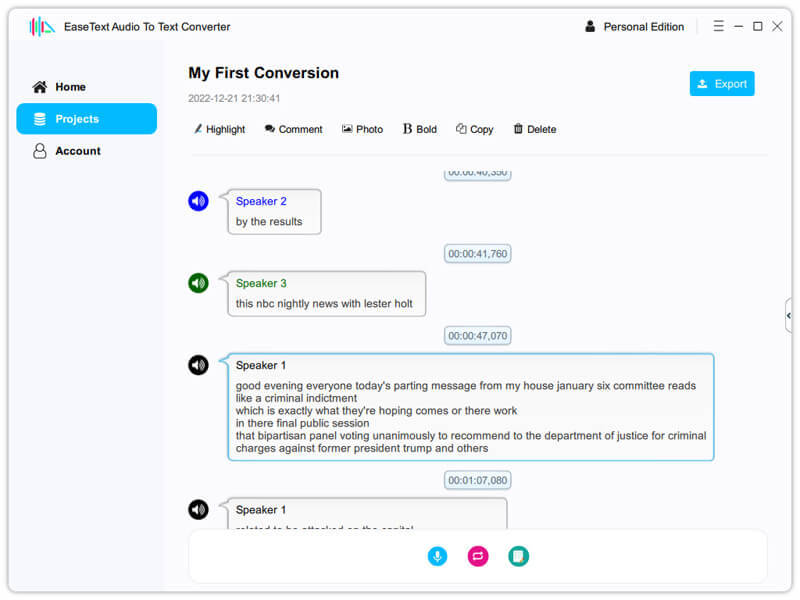Insert a Photo from the toolbar
The image size is (800, 600).
(362, 129)
